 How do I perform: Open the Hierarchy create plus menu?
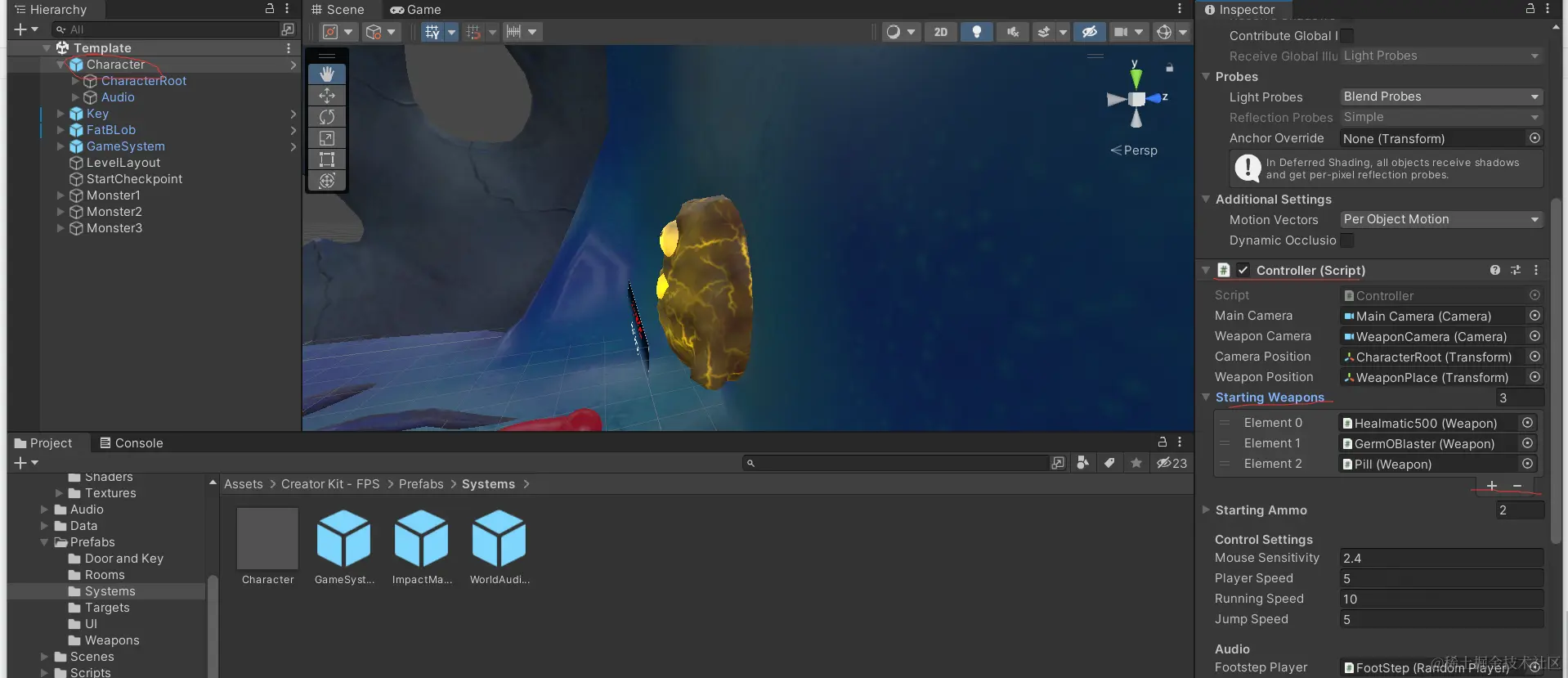[26, 29]
